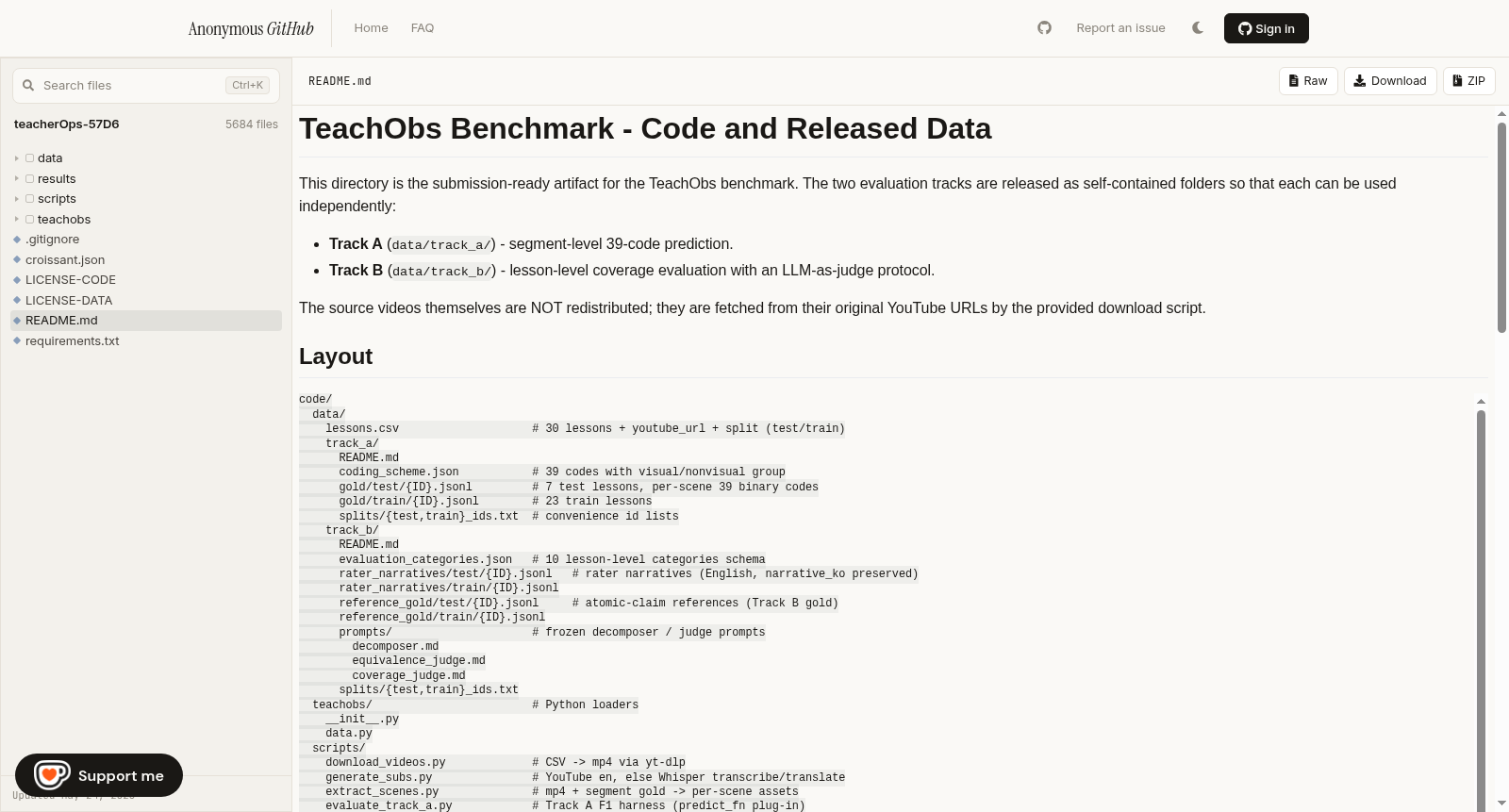Download the README file
Viewport: 1509px width, 812px height.
[x=1390, y=81]
